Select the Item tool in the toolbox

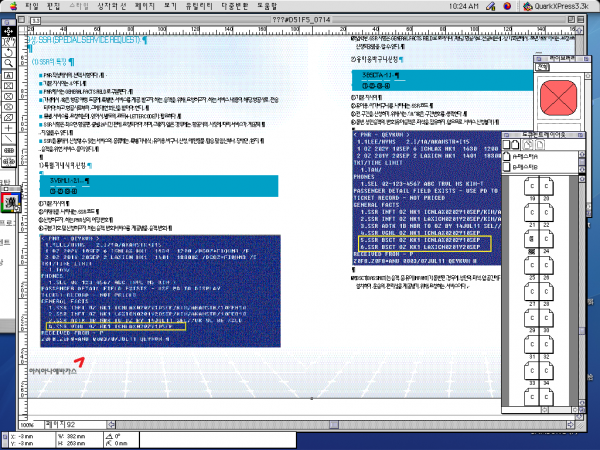click(x=10, y=32)
